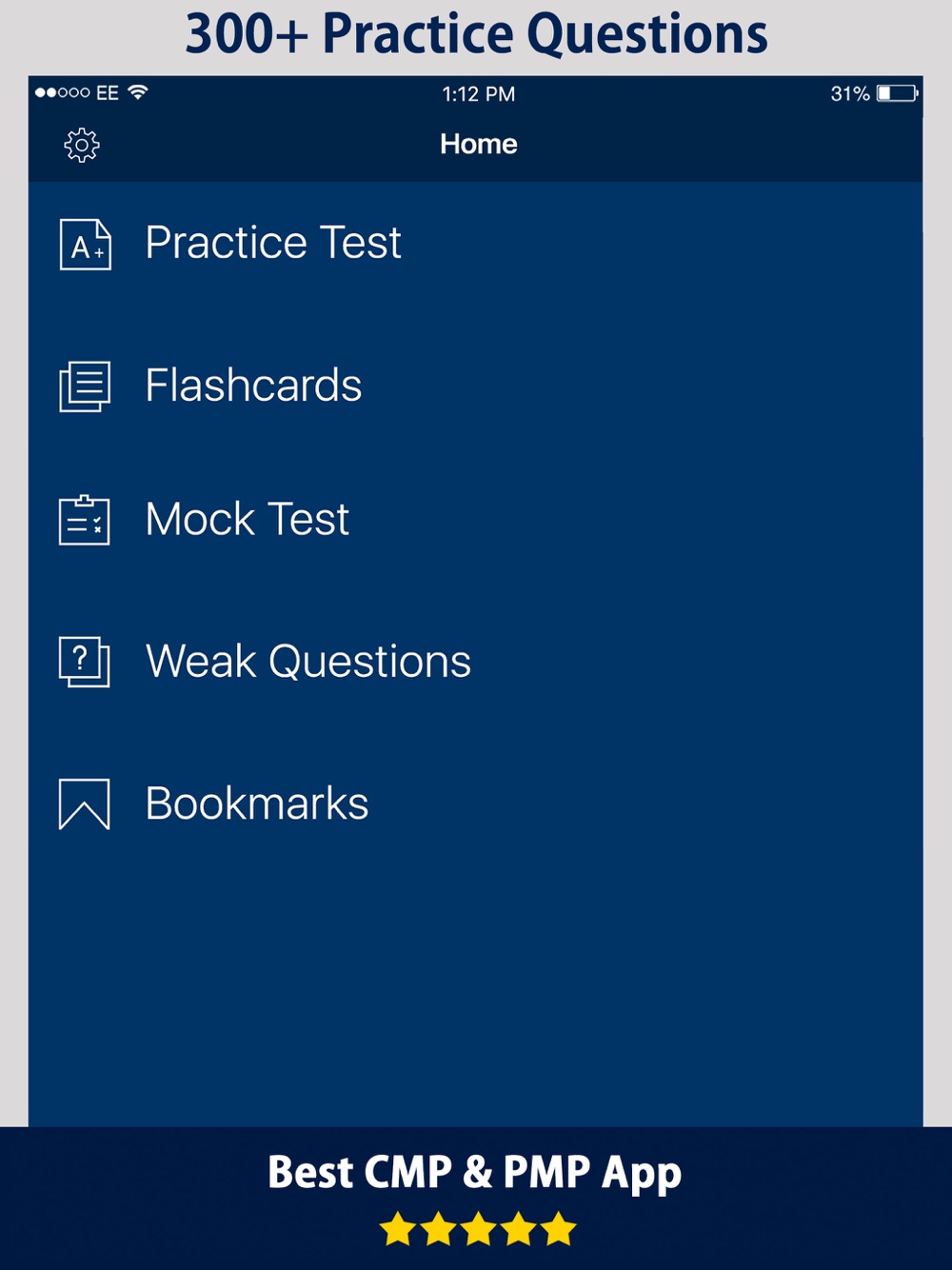952x1270 pixels.
Task: Tap the battery indicator icon
Action: tap(897, 93)
